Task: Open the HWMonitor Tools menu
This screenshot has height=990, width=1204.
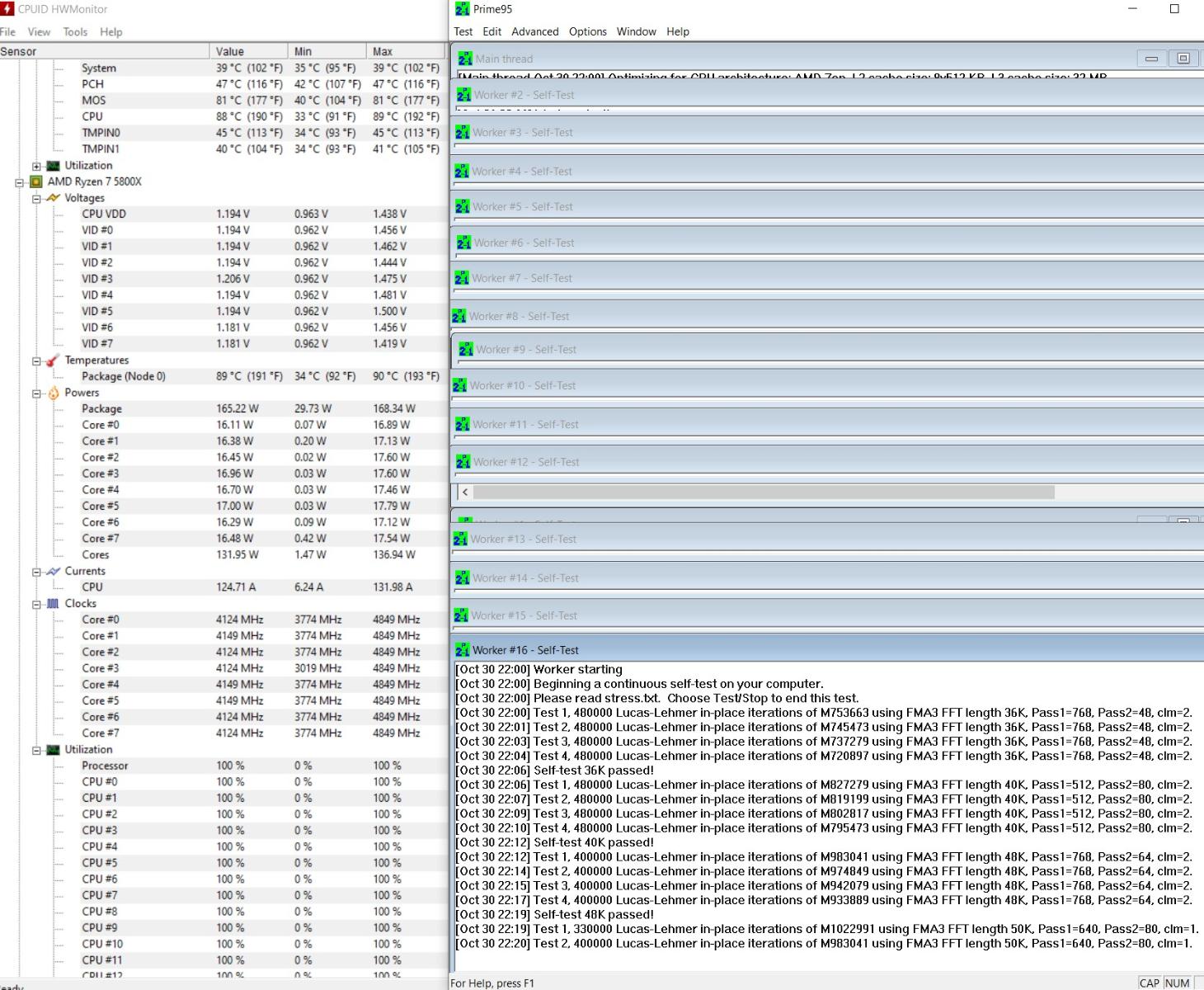Action: [x=75, y=32]
